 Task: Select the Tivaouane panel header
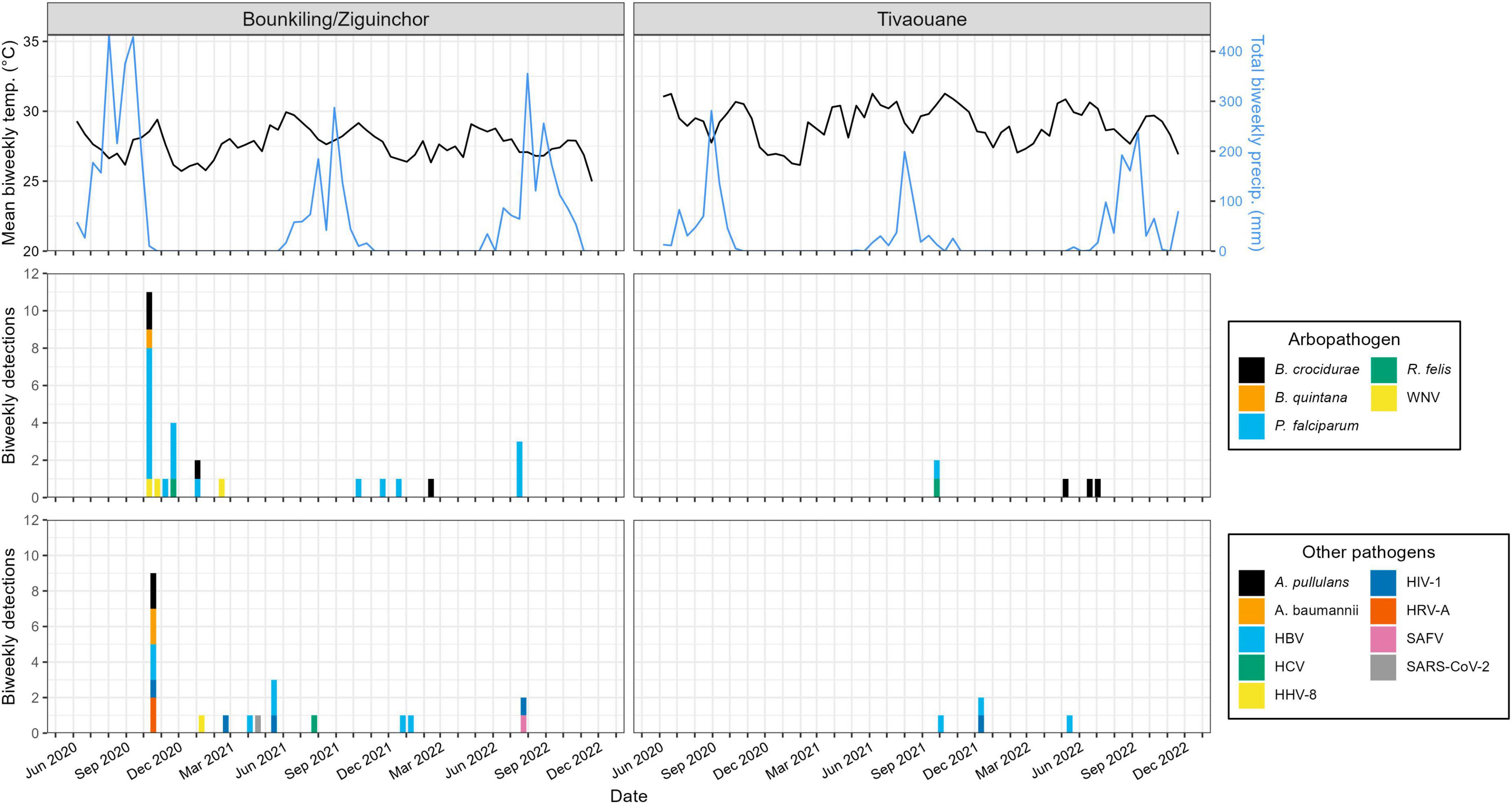[922, 19]
